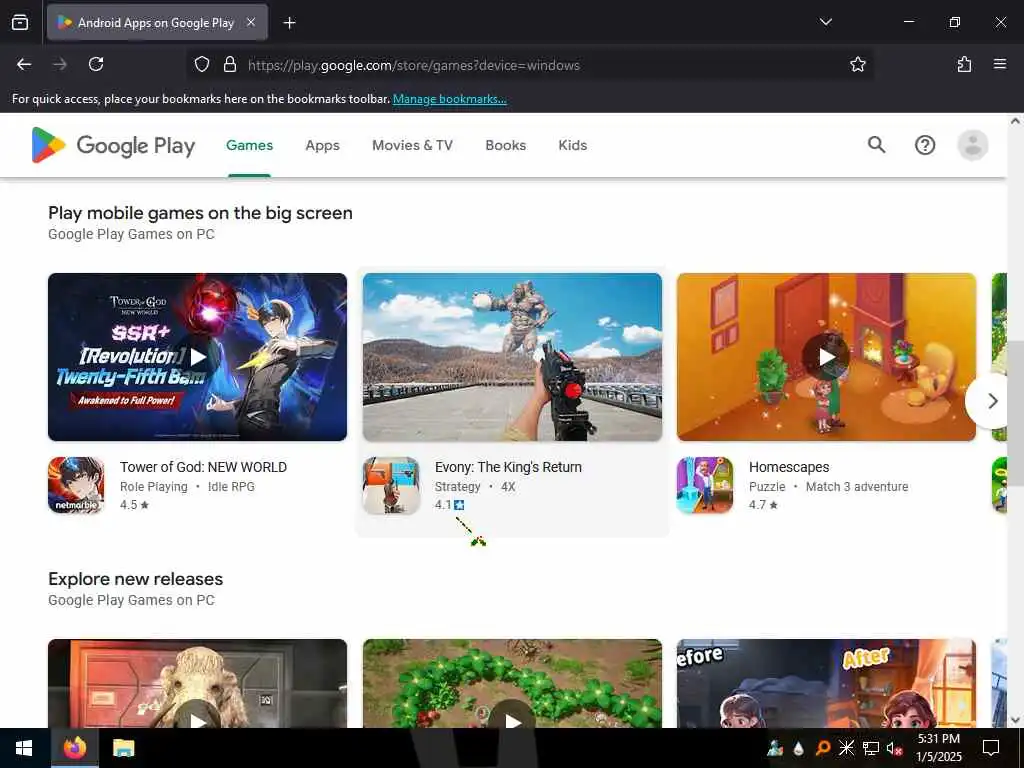The image size is (1024, 768).
Task: Reload the current page
Action: [96, 64]
